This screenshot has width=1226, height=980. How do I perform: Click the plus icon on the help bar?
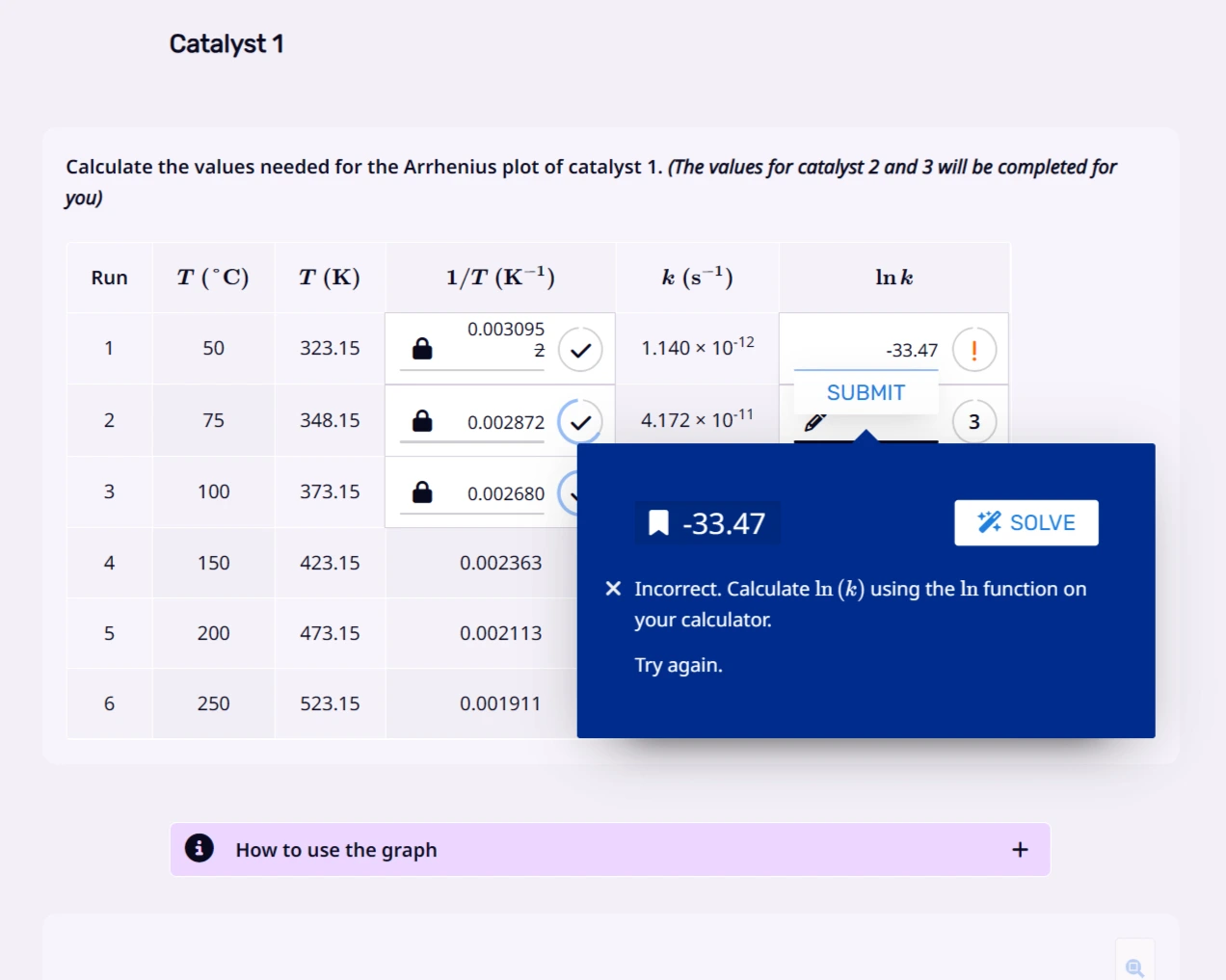tap(1020, 849)
